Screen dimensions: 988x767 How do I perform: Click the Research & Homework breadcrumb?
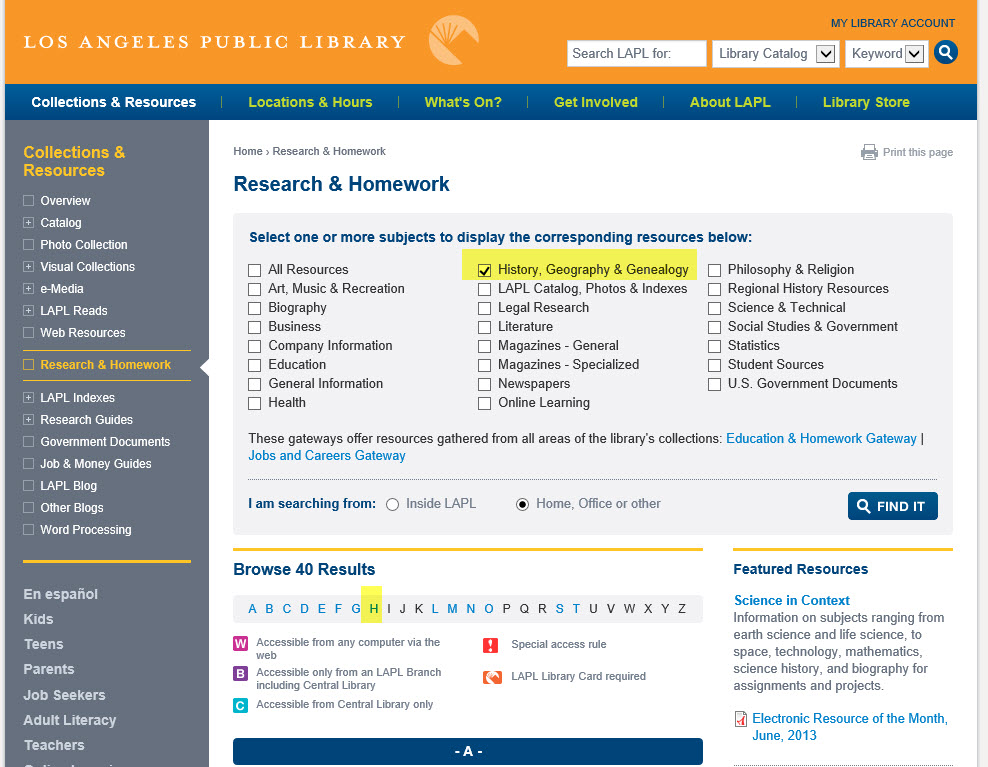pyautogui.click(x=329, y=151)
